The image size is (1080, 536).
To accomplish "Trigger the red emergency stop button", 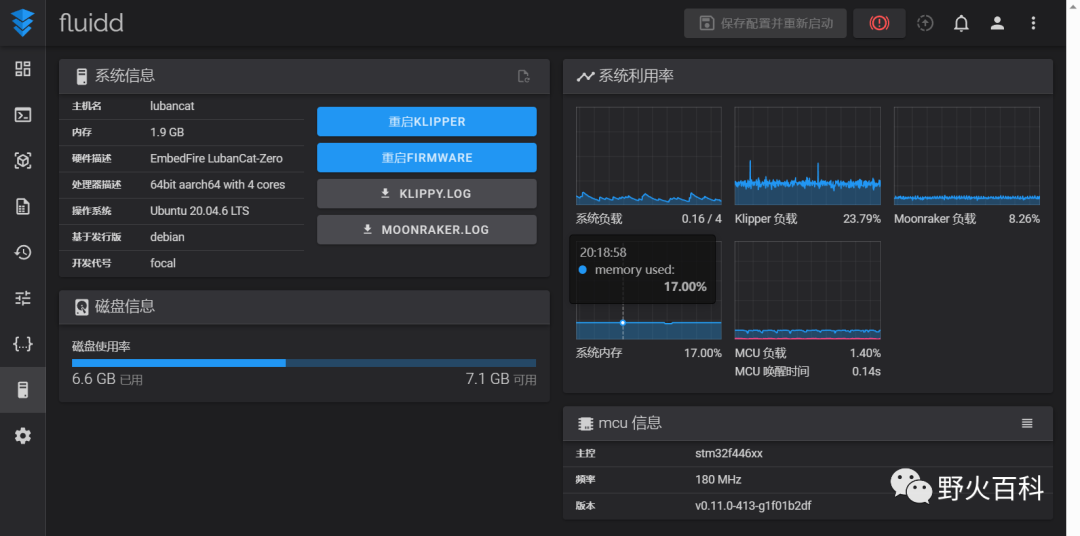I will click(x=879, y=23).
